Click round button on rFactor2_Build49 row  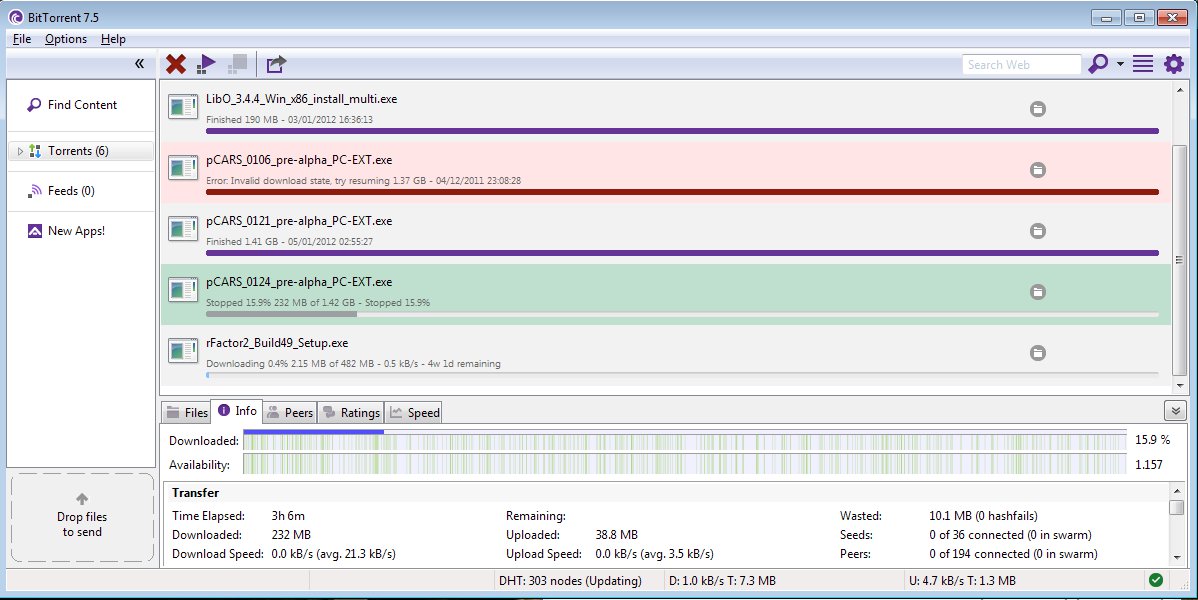pos(1038,353)
